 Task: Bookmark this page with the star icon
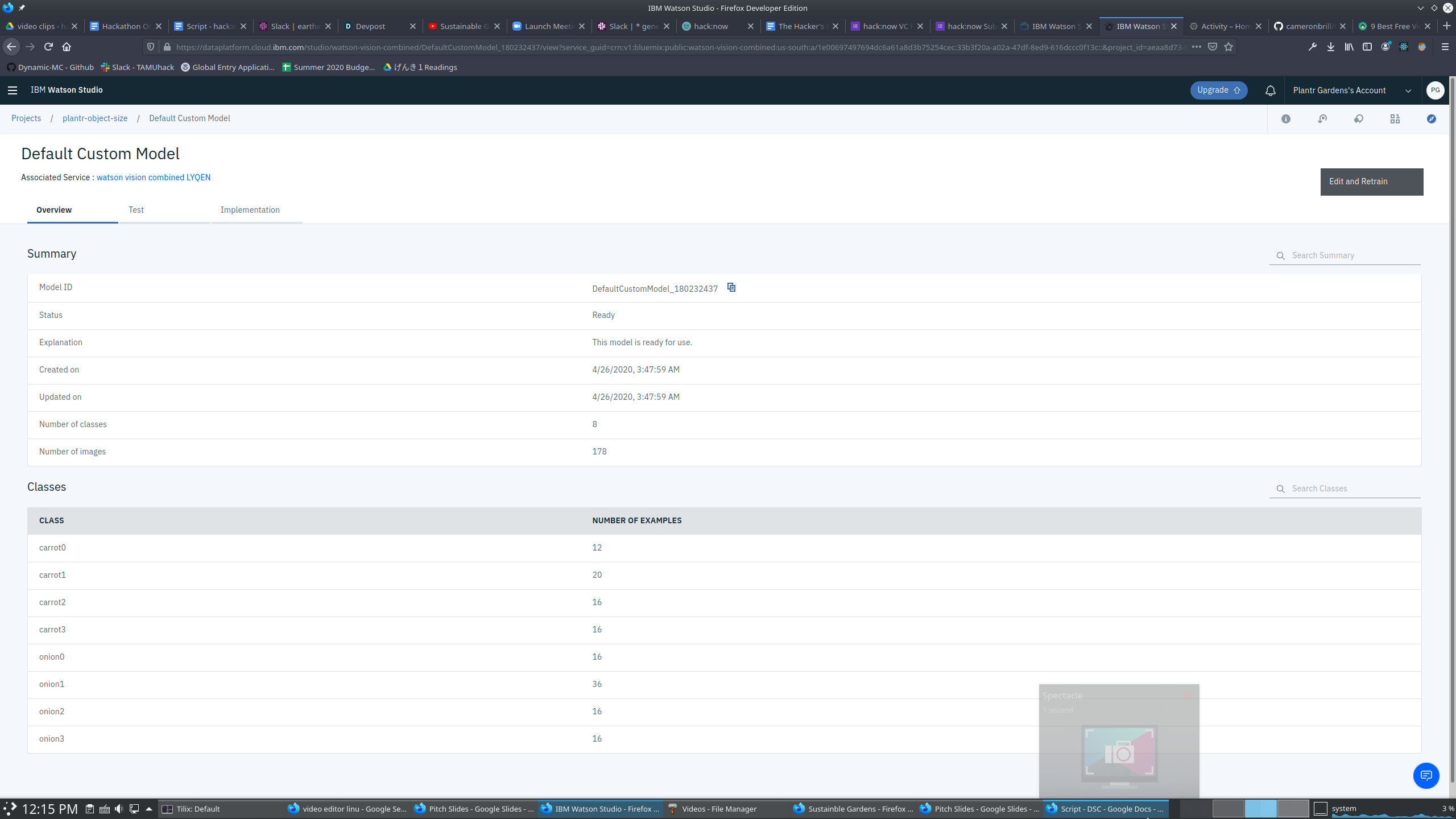click(1228, 47)
